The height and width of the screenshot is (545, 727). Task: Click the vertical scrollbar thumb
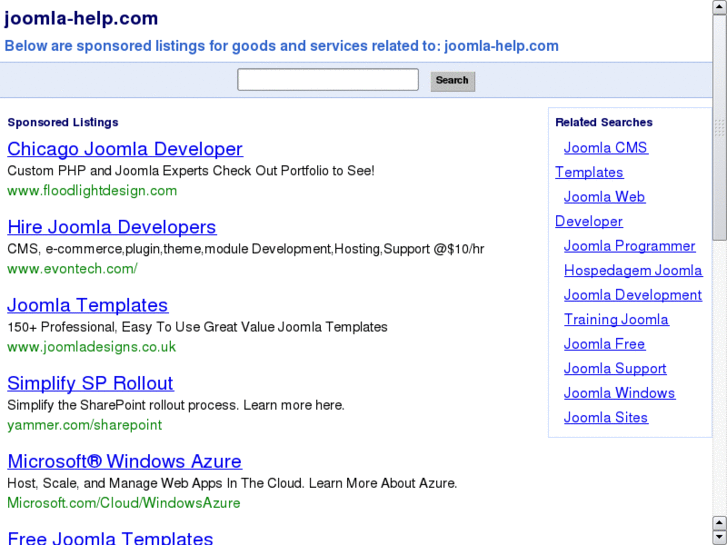(719, 128)
